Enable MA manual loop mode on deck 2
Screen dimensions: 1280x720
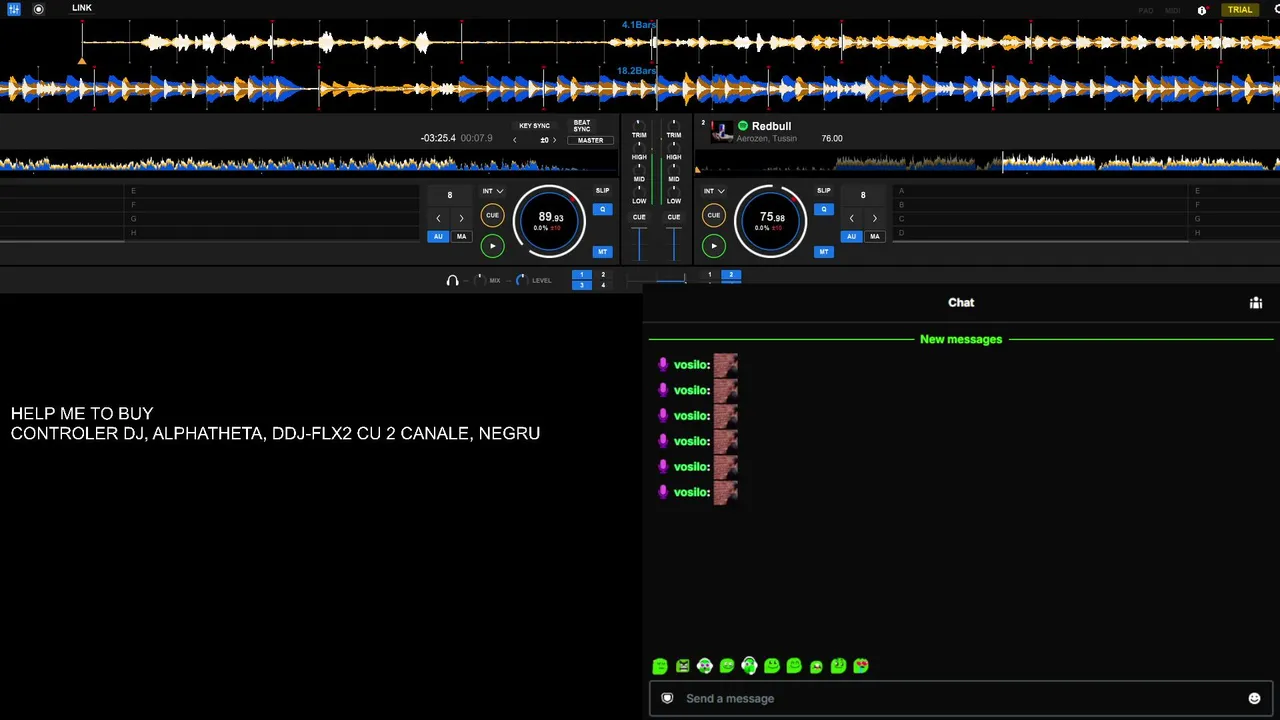click(875, 237)
